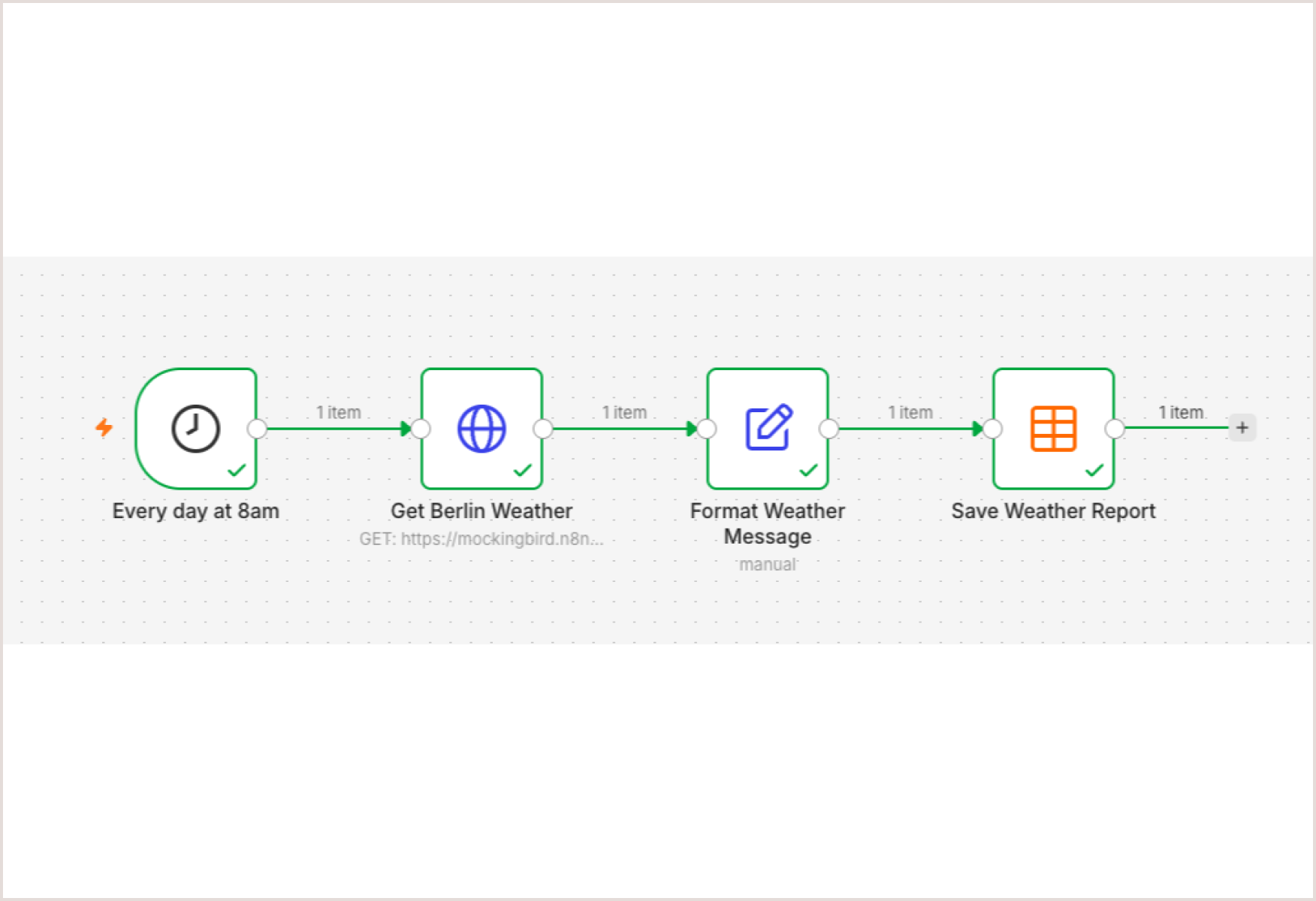
Task: Click the input connector of Save Weather Report
Action: 992,429
